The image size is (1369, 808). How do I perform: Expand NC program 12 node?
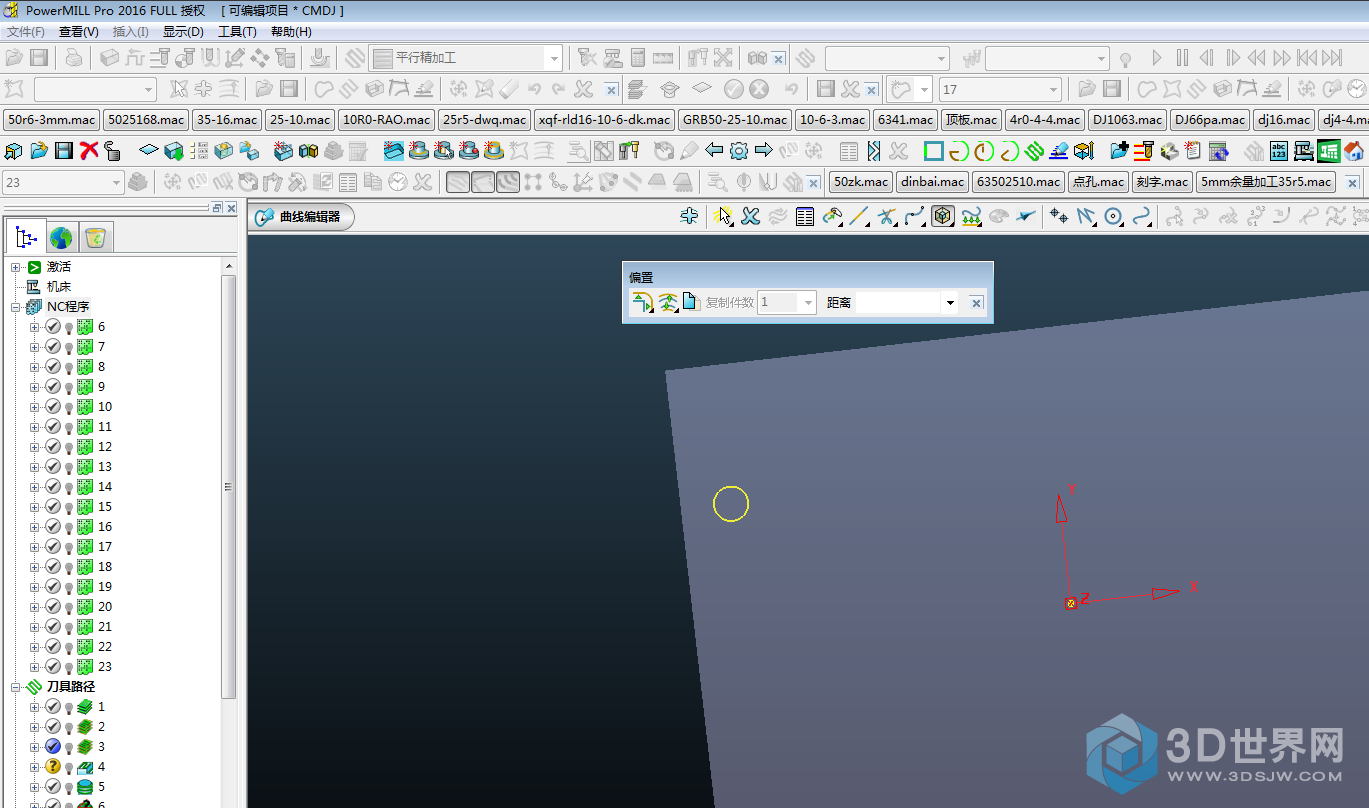(x=34, y=447)
